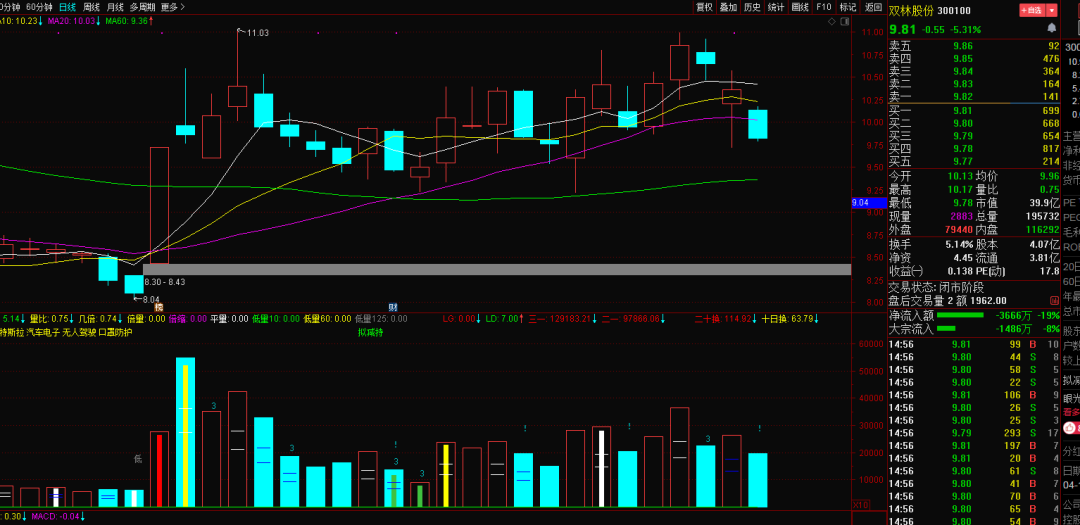Viewport: 1080px width, 525px height.
Task: Select the 画线 drawing tool
Action: coord(800,7)
